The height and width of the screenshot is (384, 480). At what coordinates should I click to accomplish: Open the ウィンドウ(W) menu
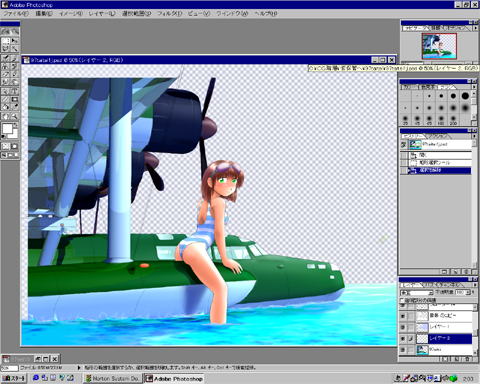pos(232,14)
